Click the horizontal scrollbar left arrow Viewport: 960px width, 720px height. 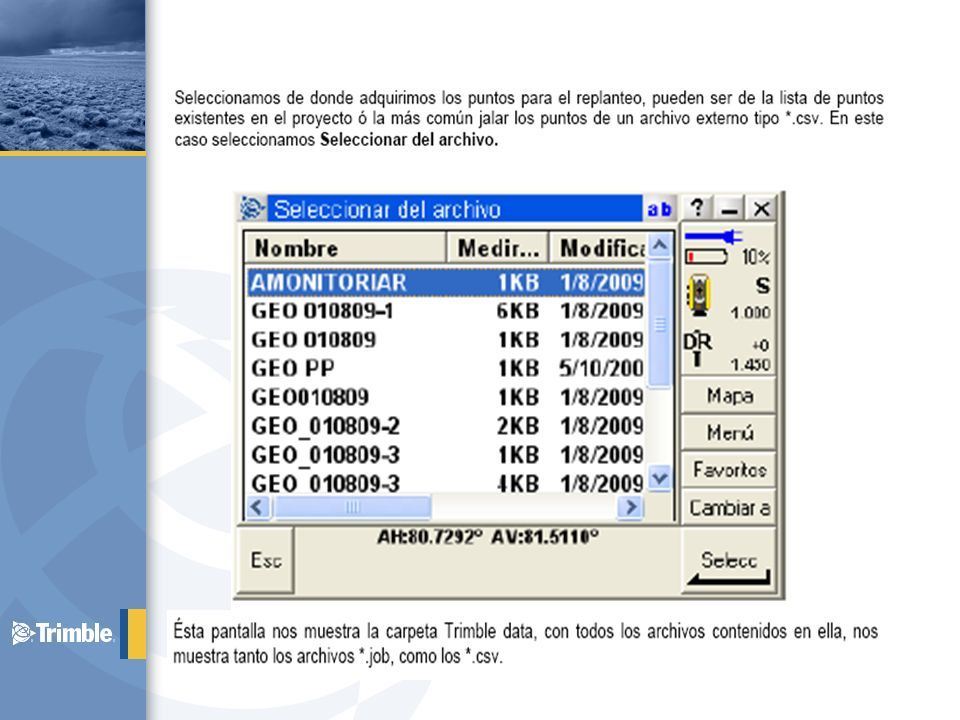coord(258,507)
